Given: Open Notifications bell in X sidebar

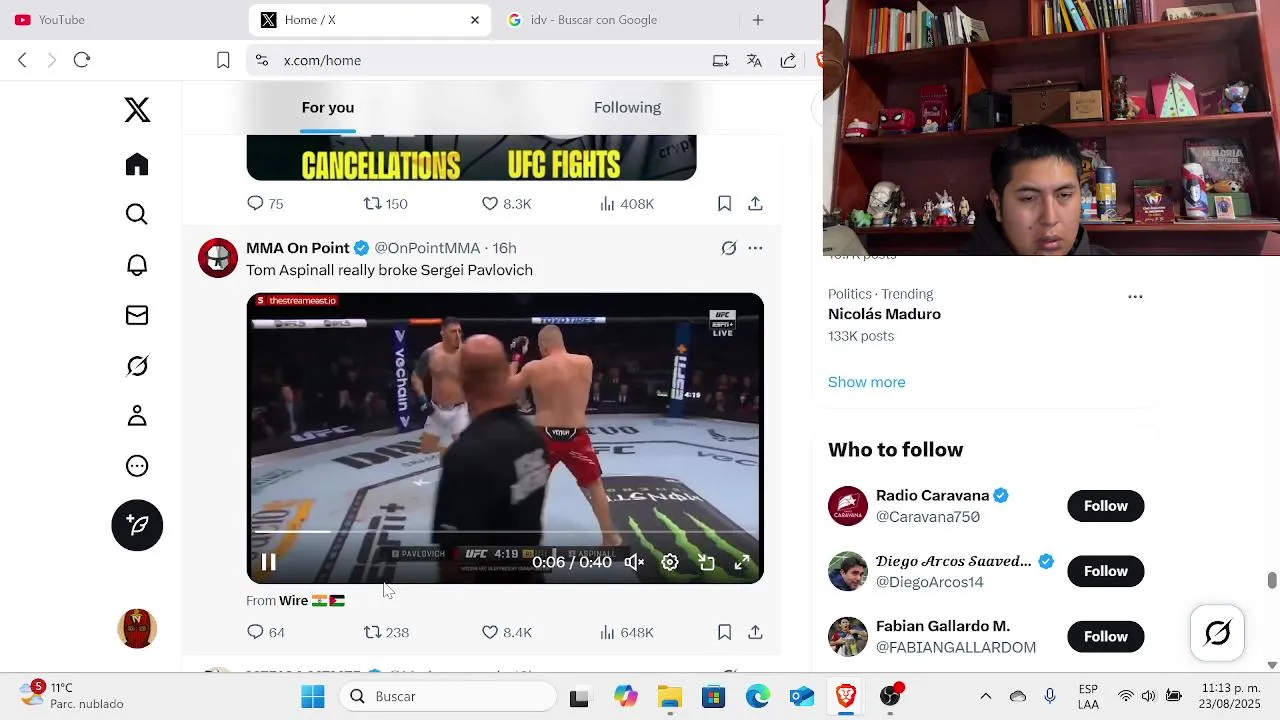Looking at the screenshot, I should pyautogui.click(x=137, y=265).
